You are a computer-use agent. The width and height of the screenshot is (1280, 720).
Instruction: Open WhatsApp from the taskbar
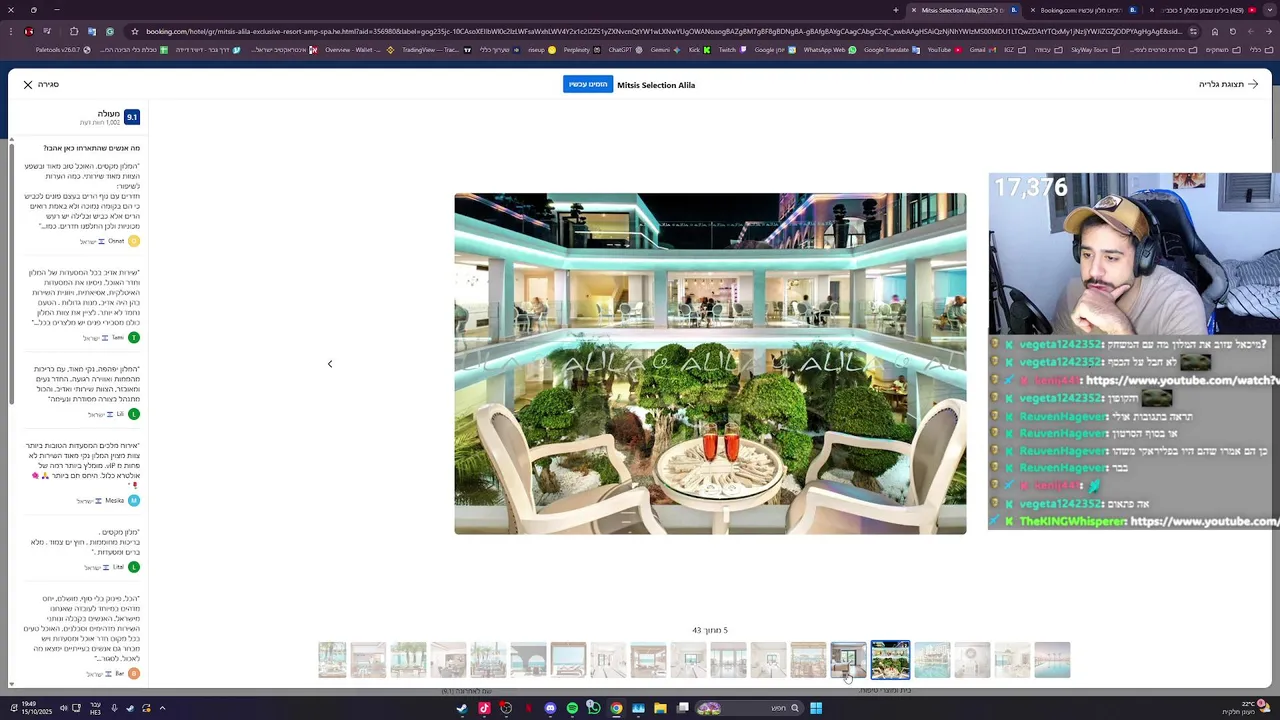(594, 708)
